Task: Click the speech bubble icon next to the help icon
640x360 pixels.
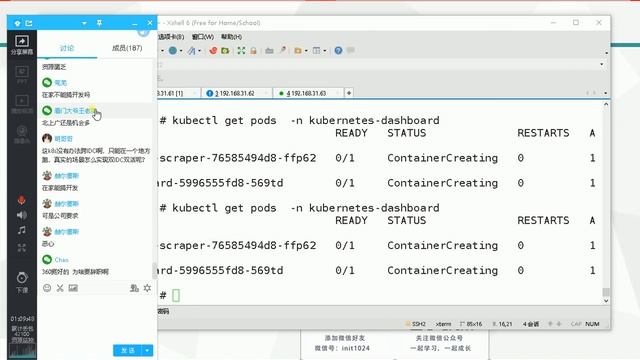Action: click(x=351, y=51)
